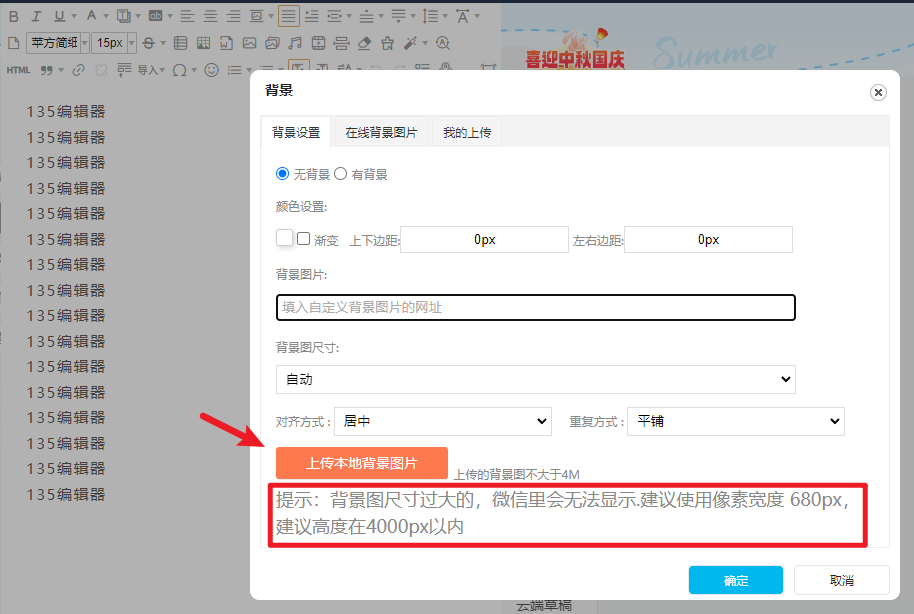Toggle bold formatting in the editor toolbar

click(13, 16)
